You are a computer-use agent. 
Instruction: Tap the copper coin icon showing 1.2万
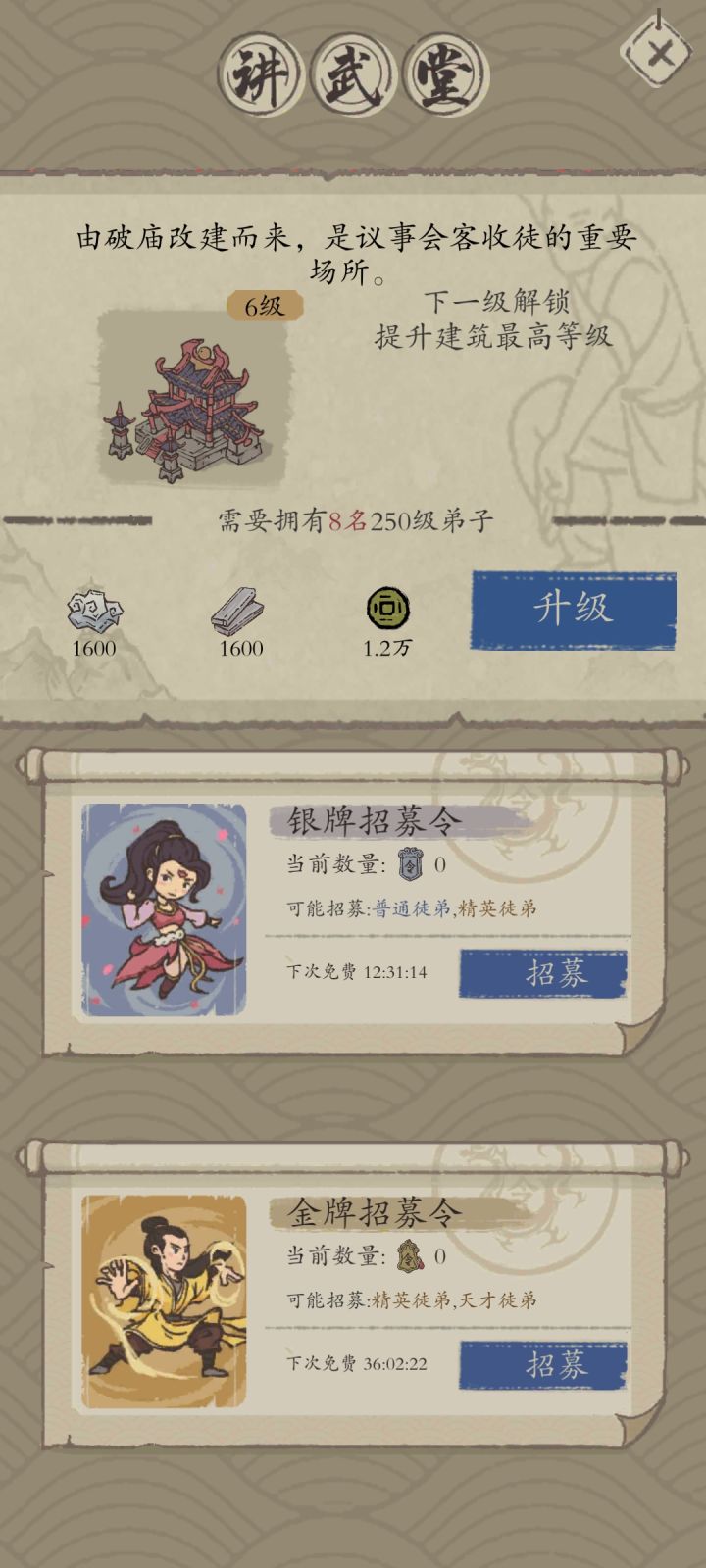(387, 610)
